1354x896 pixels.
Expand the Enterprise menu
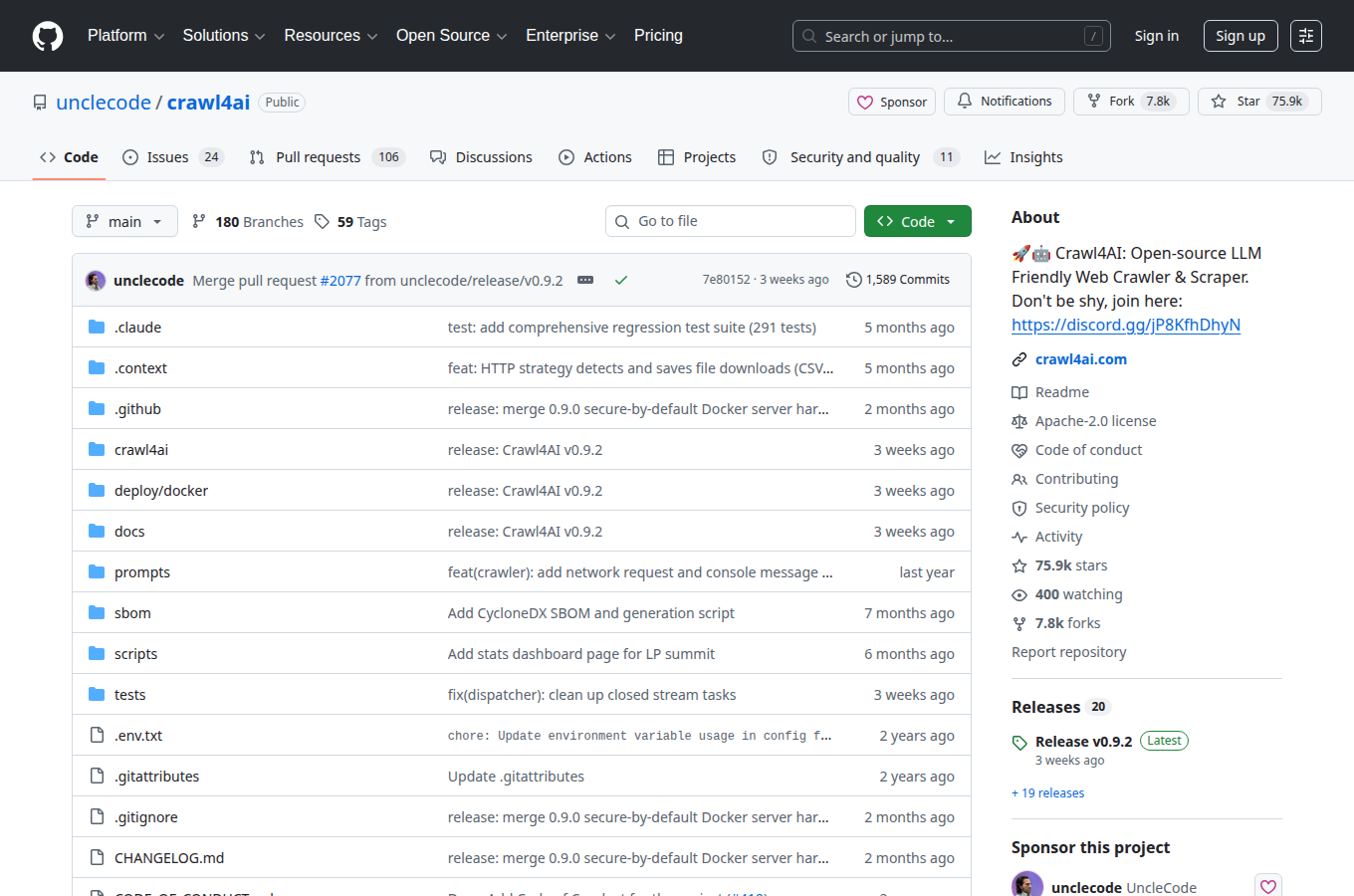pyautogui.click(x=570, y=36)
